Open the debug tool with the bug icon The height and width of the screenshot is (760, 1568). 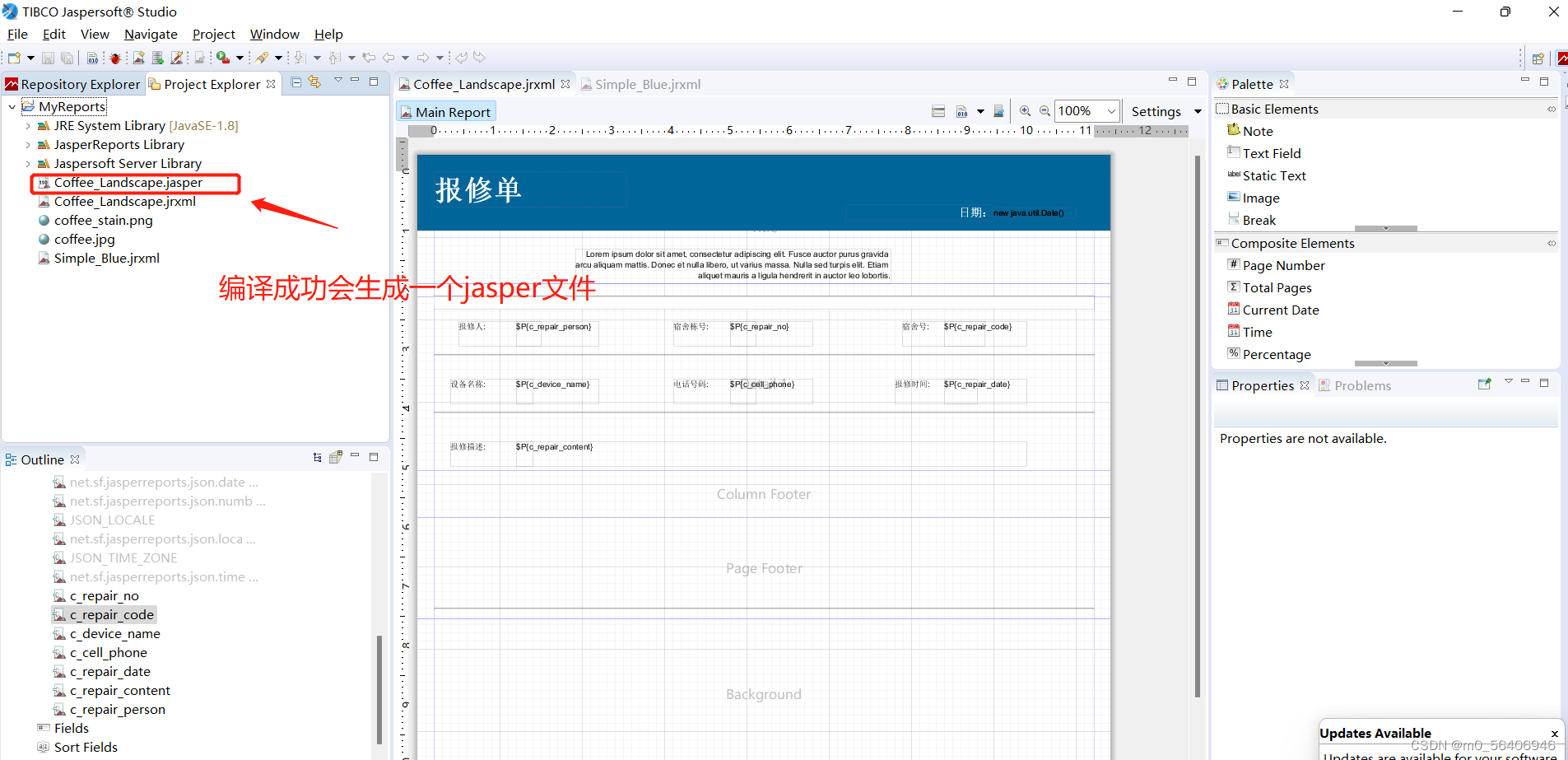click(115, 58)
